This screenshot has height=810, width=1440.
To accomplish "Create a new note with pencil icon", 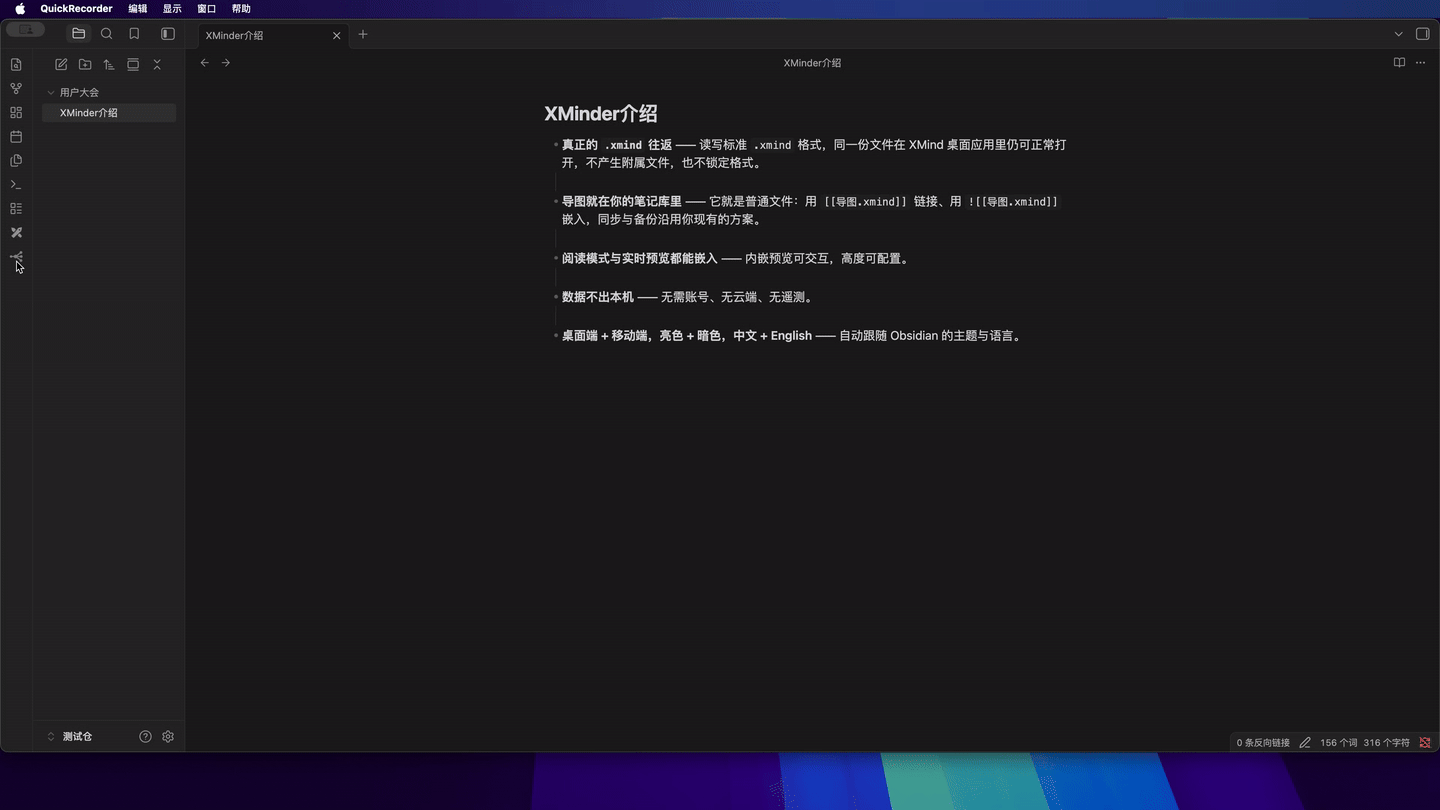I will click(x=61, y=64).
